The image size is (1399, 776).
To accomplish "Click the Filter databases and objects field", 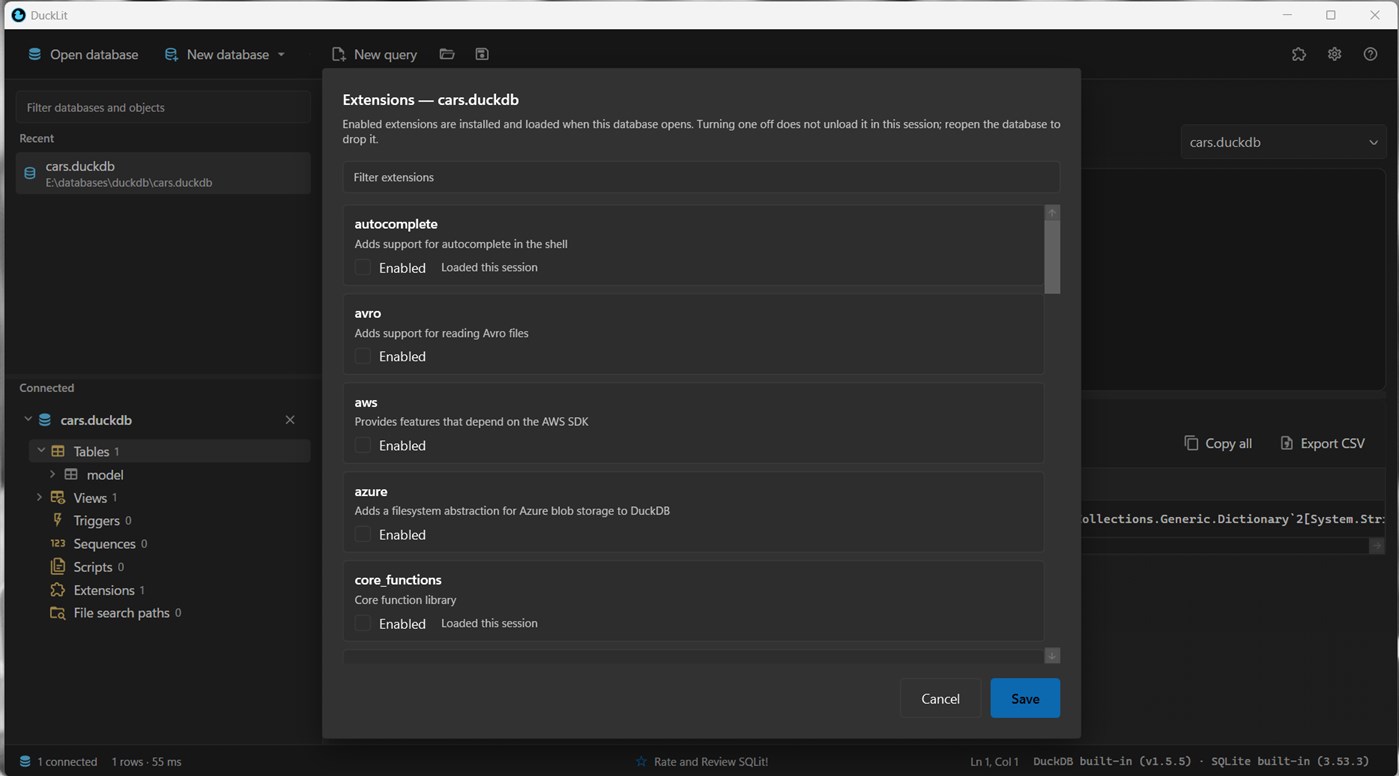I will [163, 107].
